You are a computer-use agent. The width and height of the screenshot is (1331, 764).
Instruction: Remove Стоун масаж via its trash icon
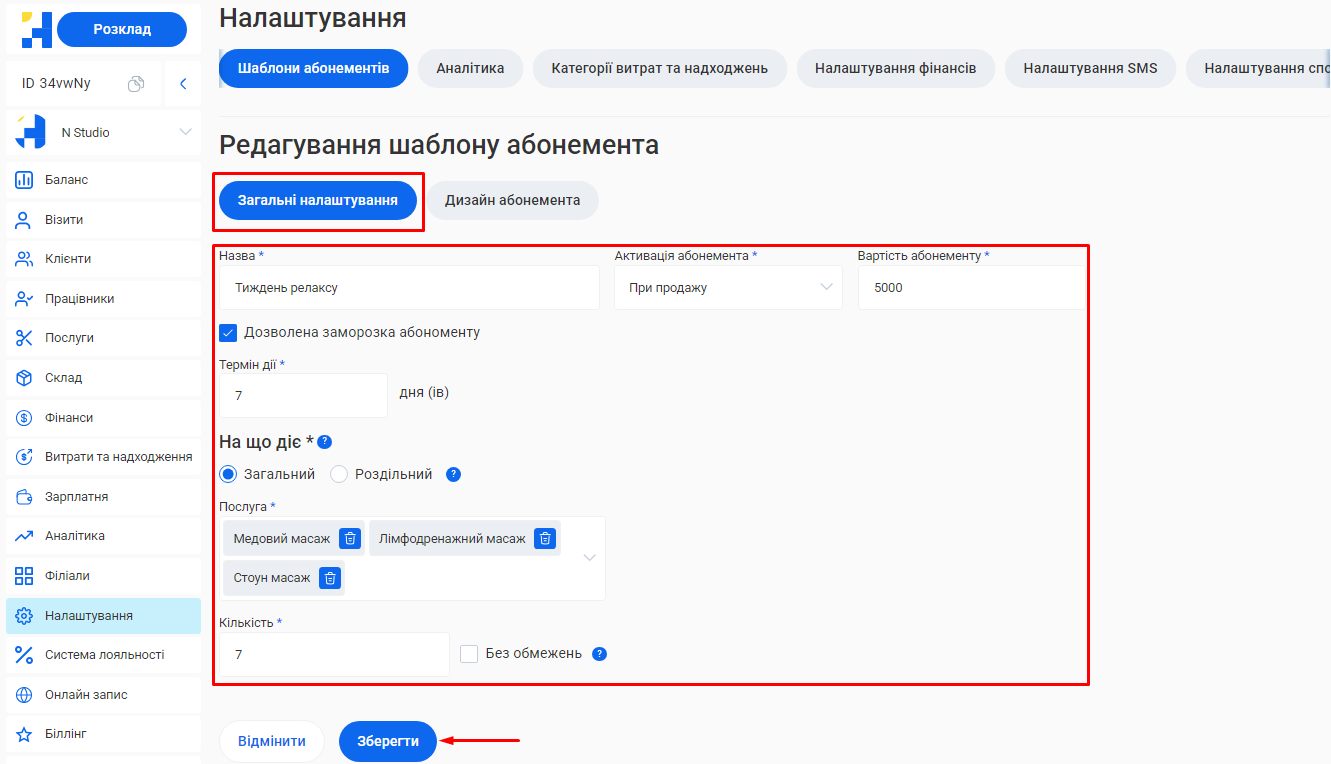coord(329,577)
